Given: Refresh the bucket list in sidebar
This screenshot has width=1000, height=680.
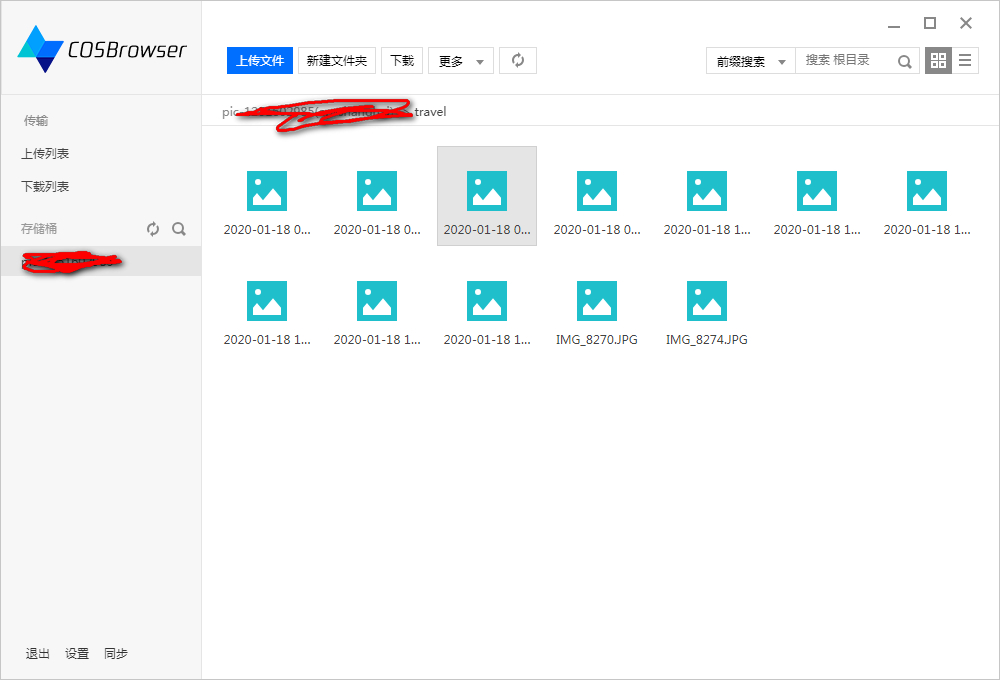Looking at the screenshot, I should 153,229.
